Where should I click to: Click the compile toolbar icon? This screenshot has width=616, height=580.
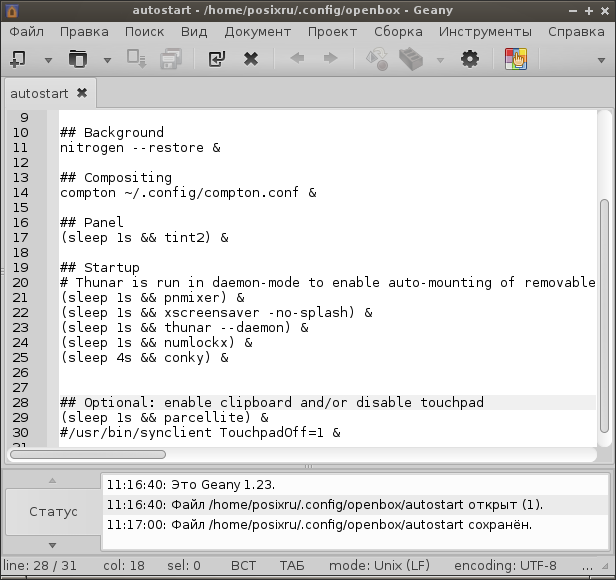(x=377, y=59)
